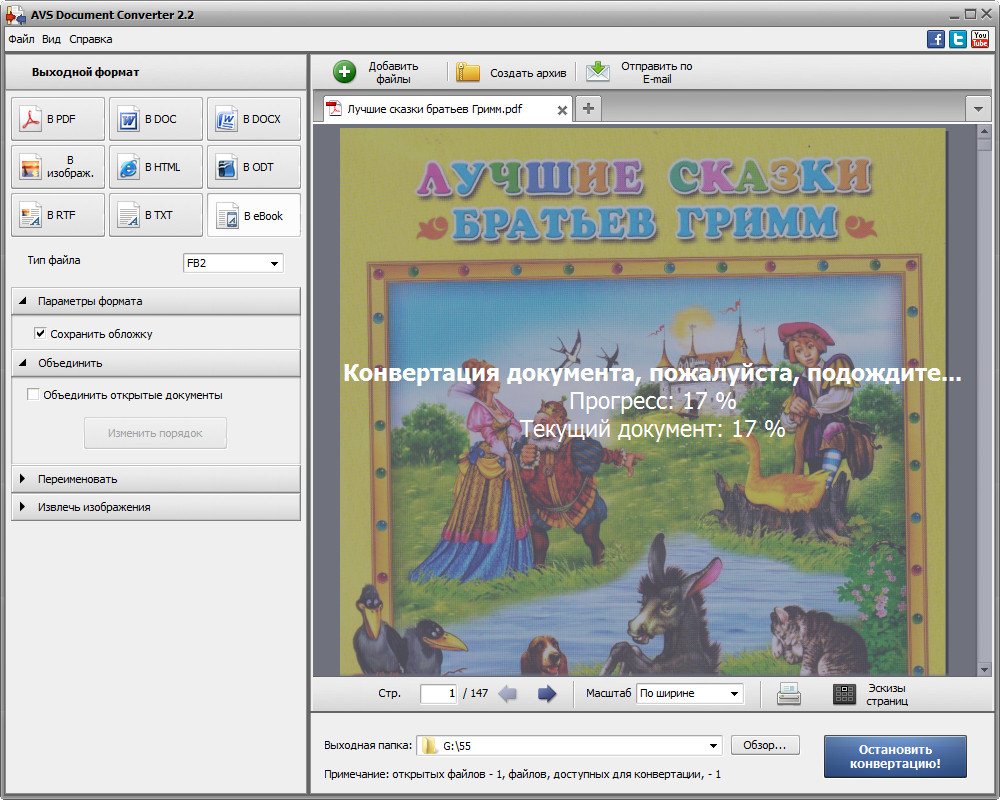Enable Объединить открытые документы checkbox
1000x800 pixels.
33,394
